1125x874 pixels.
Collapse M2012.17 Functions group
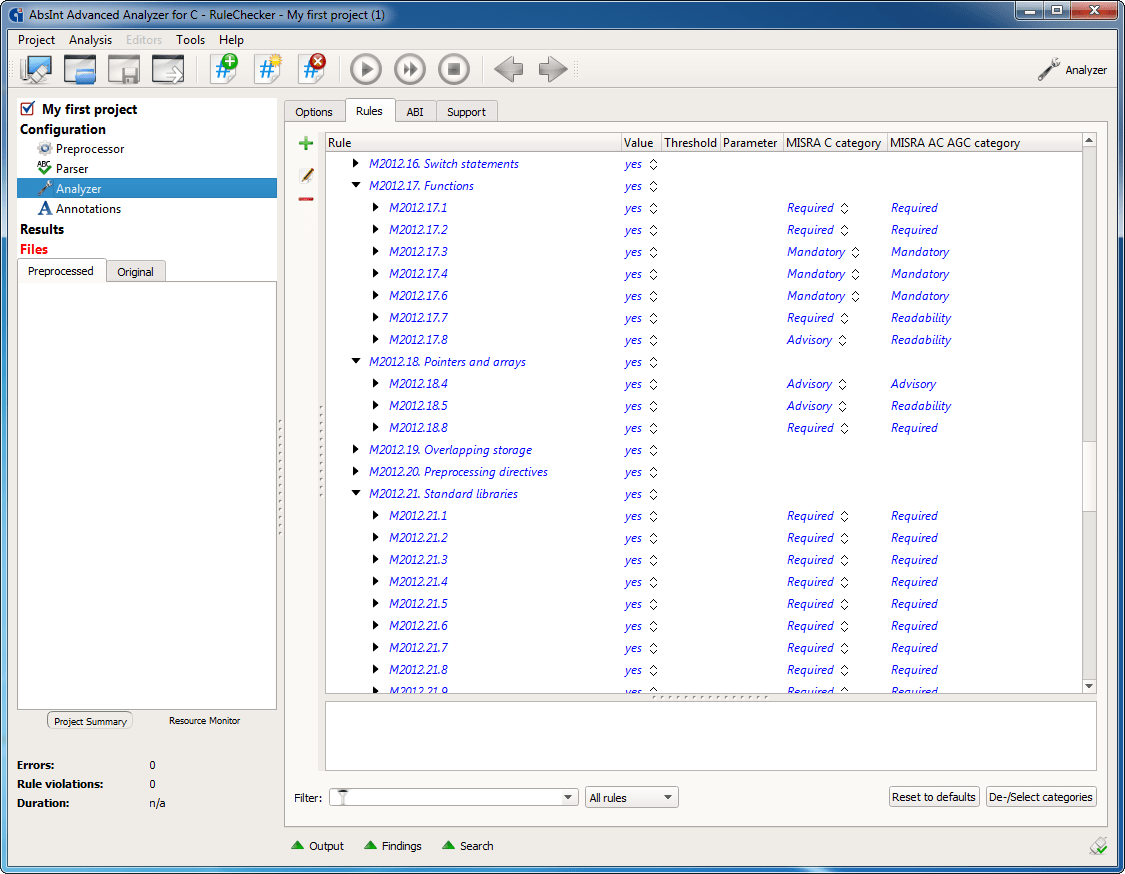pyautogui.click(x=356, y=185)
